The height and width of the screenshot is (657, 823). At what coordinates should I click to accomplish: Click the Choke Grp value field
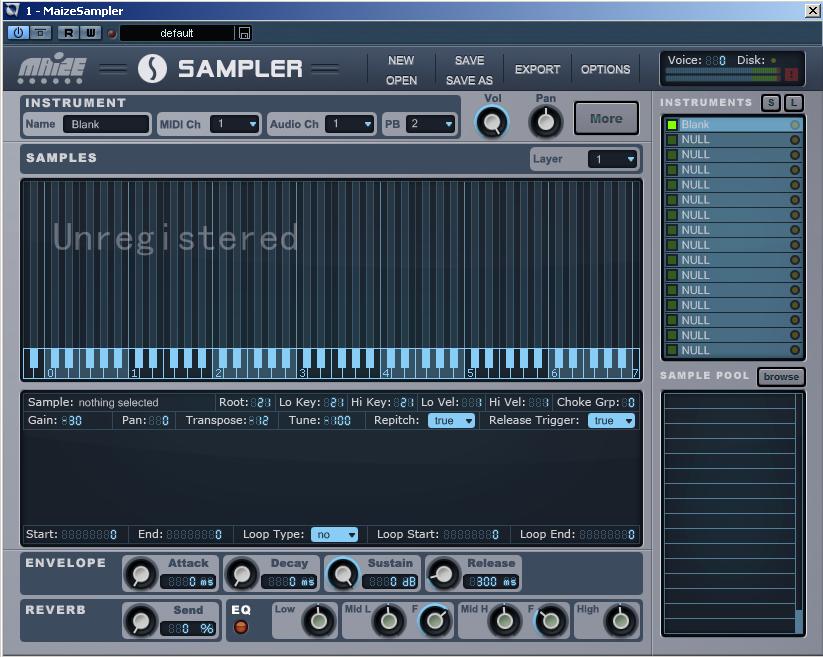pos(628,402)
